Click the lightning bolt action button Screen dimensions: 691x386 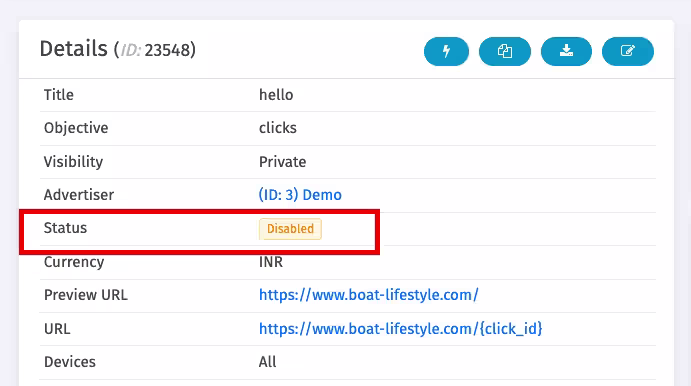(446, 51)
